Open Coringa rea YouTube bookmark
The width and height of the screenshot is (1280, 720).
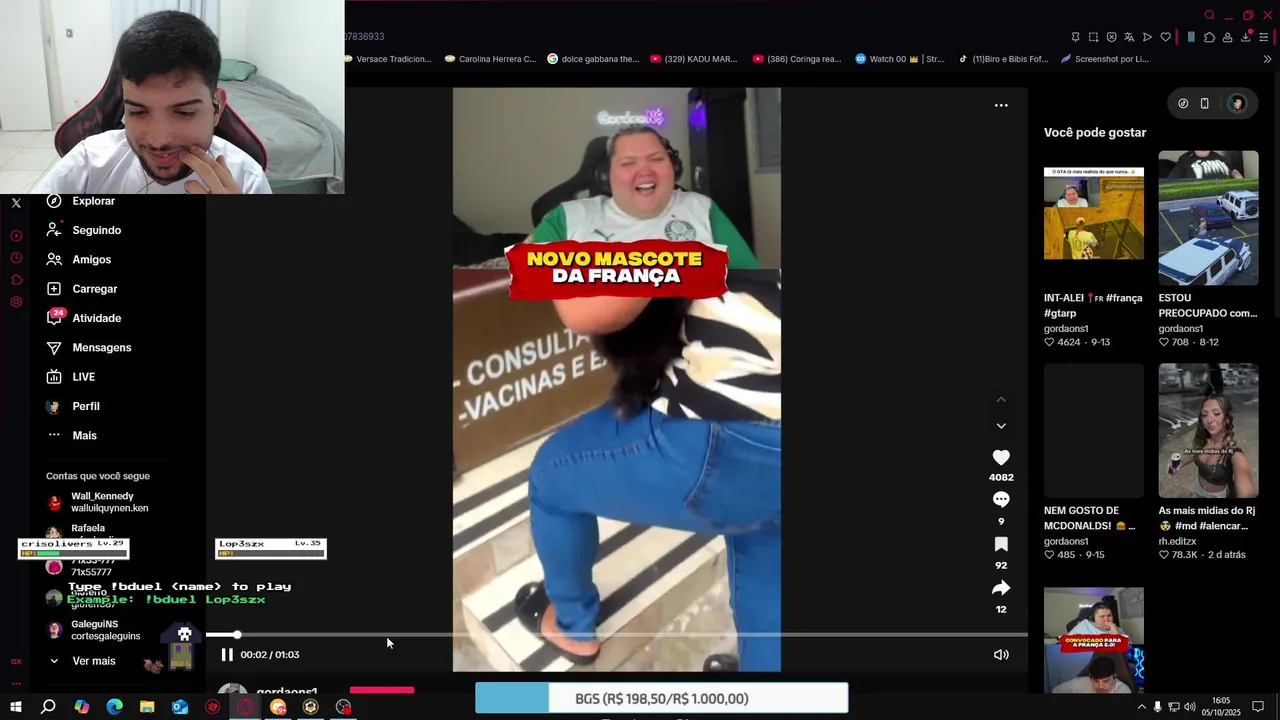[797, 59]
